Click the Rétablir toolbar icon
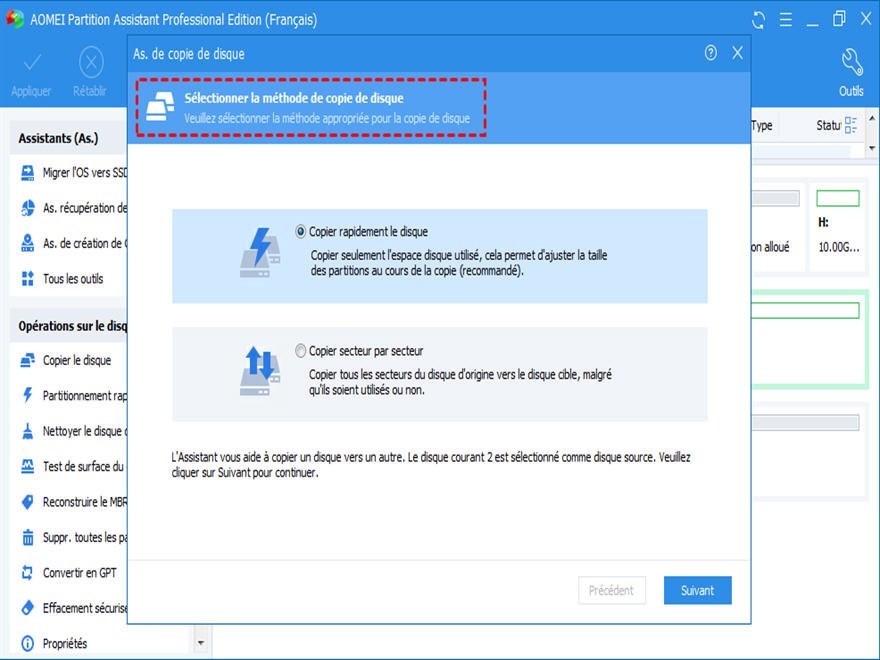Image resolution: width=880 pixels, height=660 pixels. coord(91,62)
